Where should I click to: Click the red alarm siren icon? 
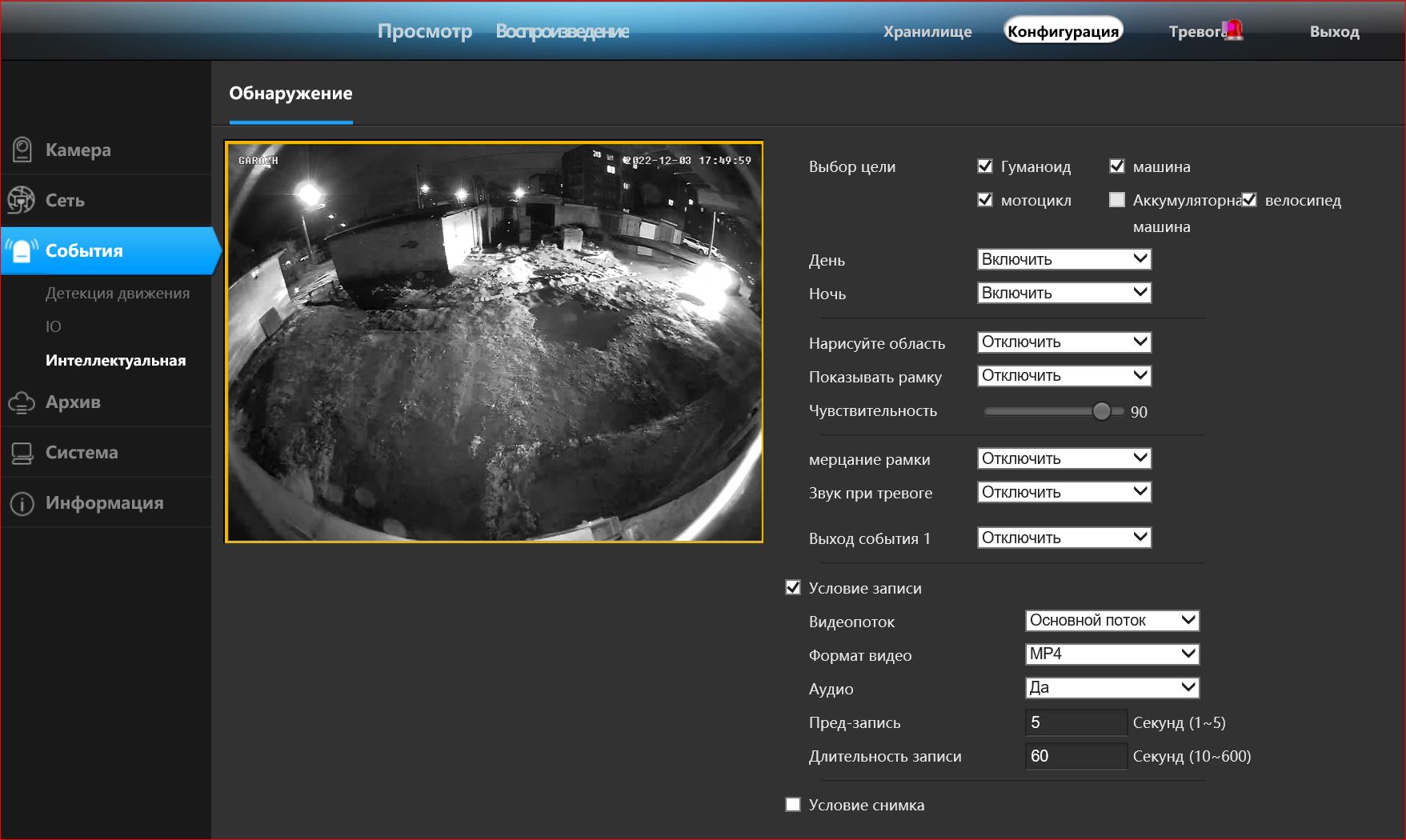click(x=1234, y=30)
